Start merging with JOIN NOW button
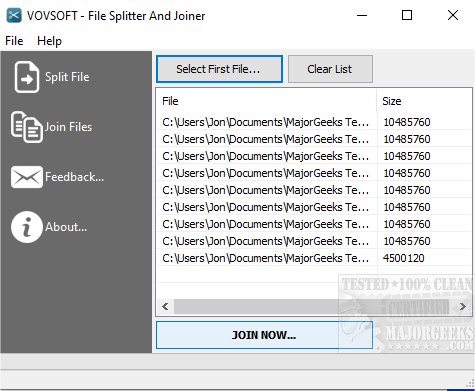The image size is (475, 391). point(264,335)
